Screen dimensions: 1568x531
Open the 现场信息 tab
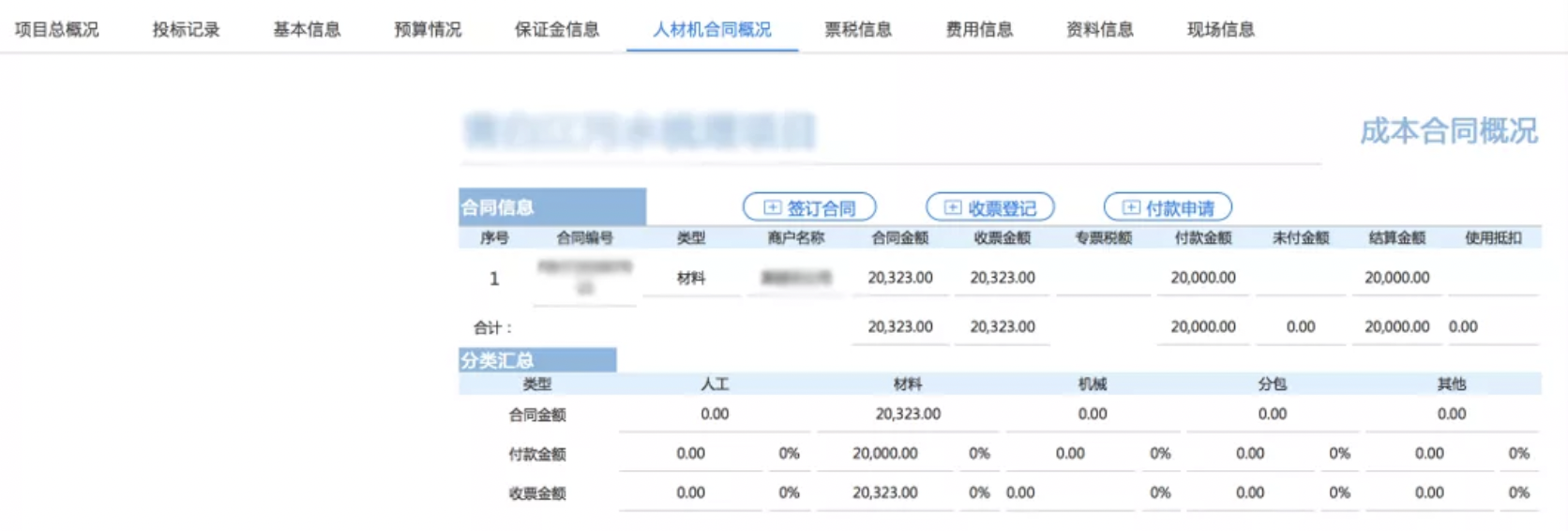click(x=1221, y=29)
